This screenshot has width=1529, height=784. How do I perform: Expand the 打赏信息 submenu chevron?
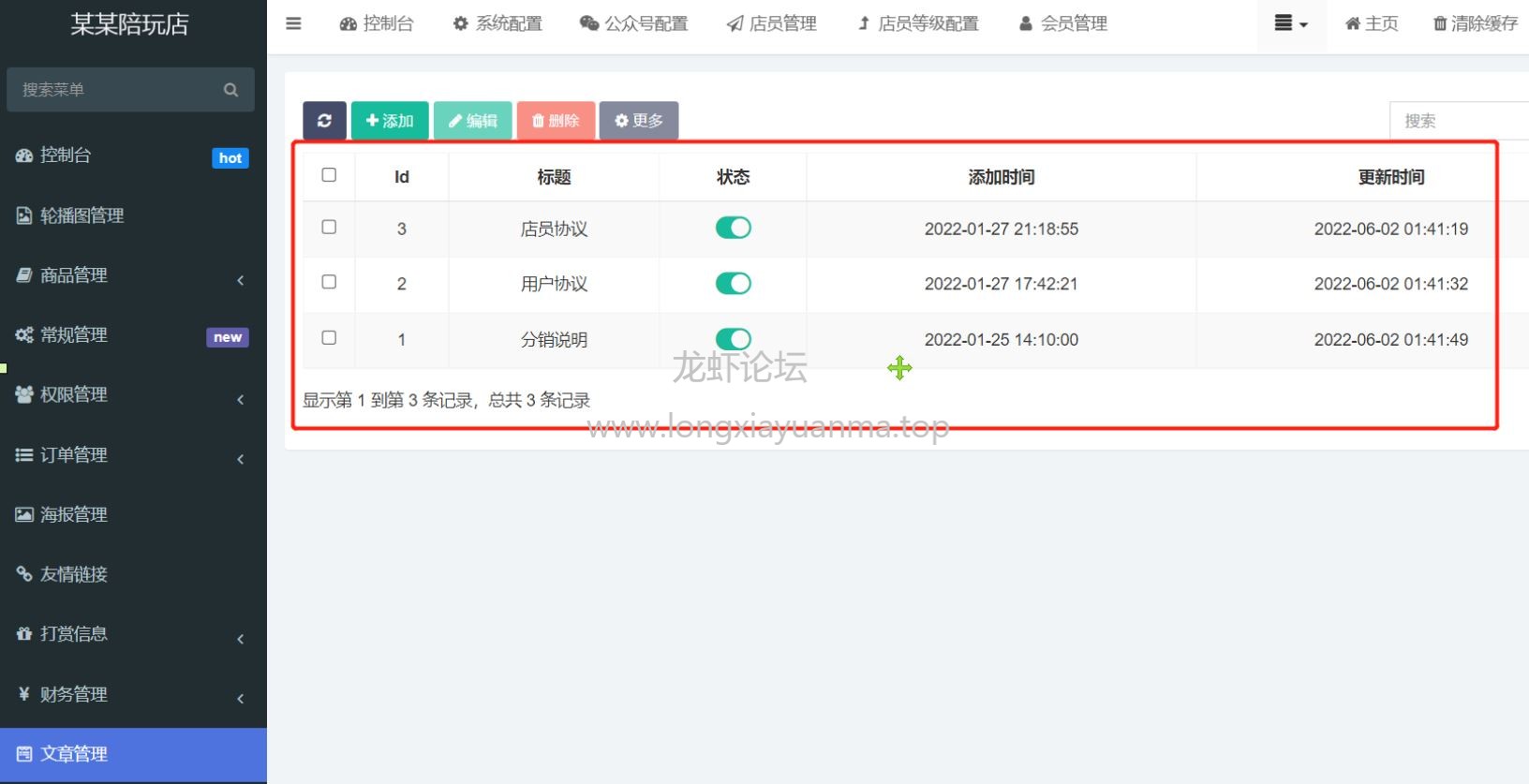[241, 639]
